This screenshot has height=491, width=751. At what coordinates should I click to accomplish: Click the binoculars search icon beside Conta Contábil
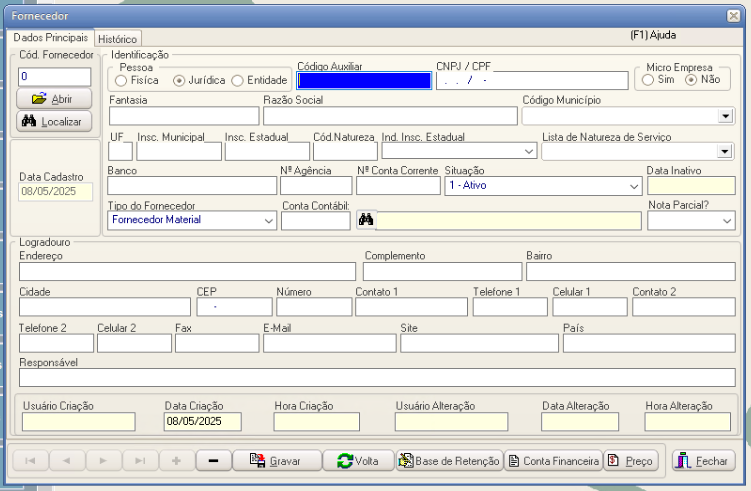point(366,220)
